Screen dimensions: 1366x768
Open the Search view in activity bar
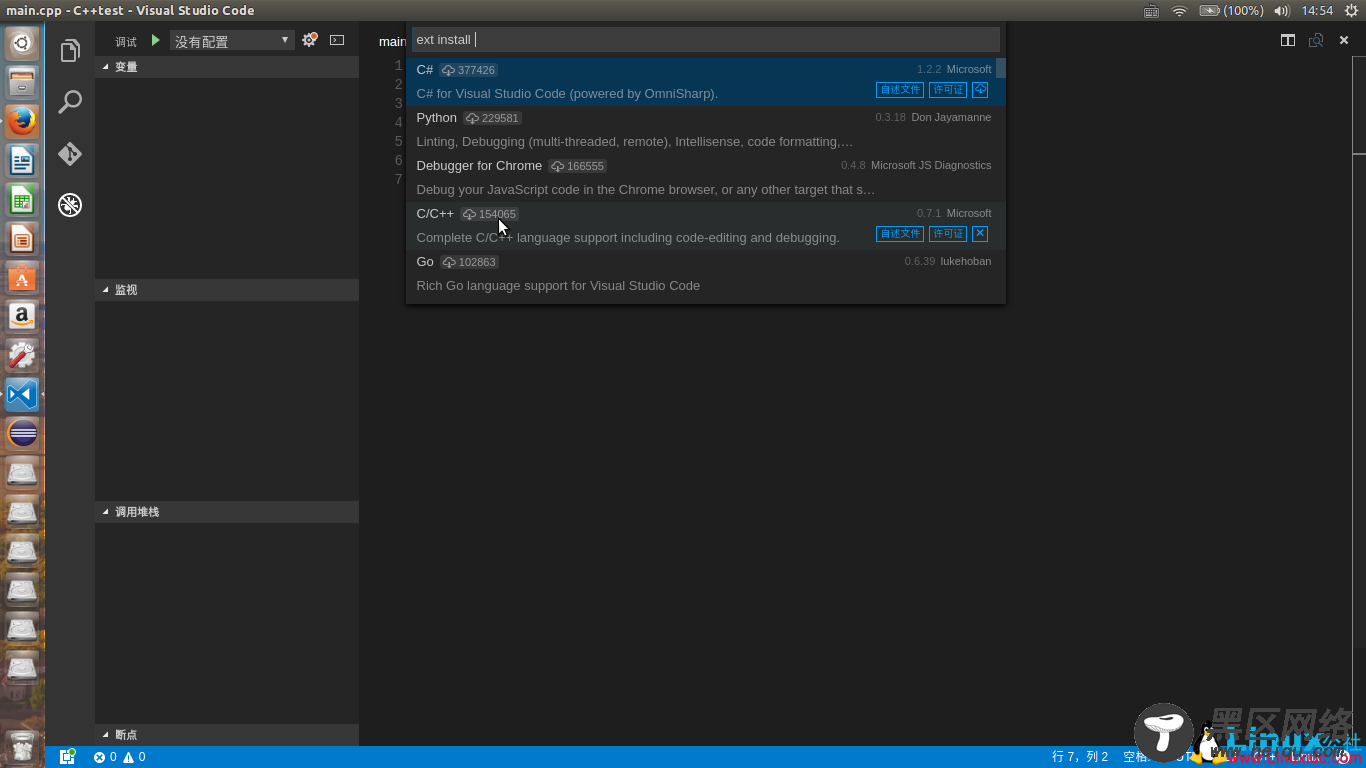coord(70,102)
